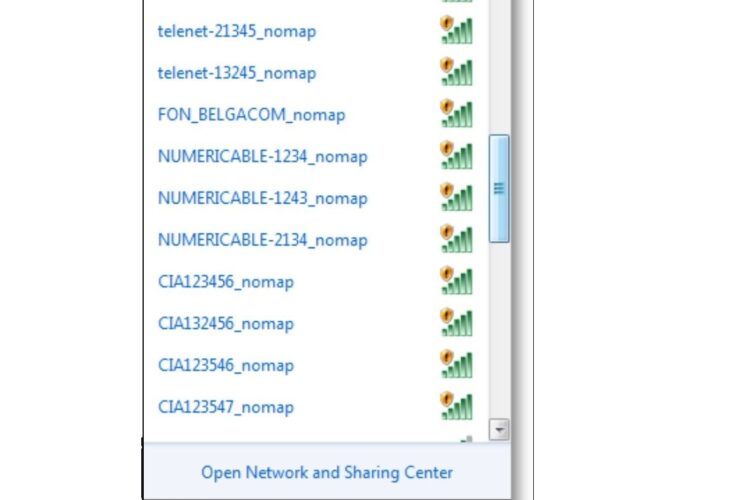
Task: Click signal icon for CIA123456_nomap
Action: [456, 280]
